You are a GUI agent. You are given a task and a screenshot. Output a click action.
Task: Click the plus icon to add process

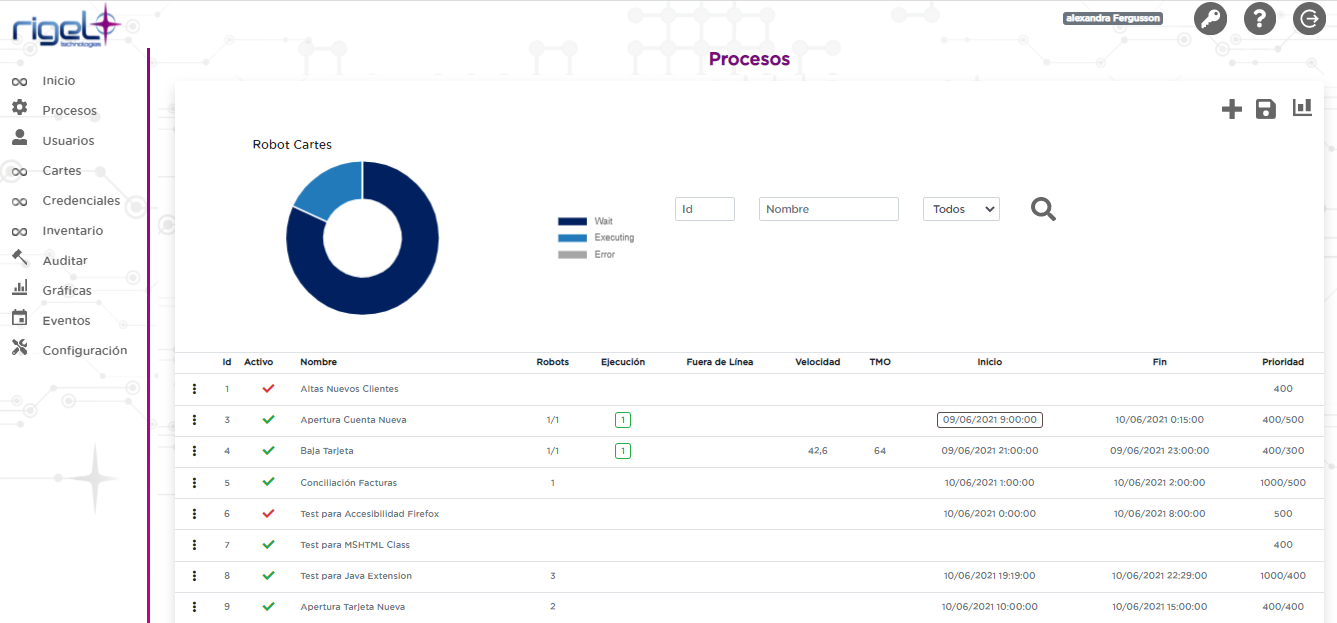tap(1232, 109)
